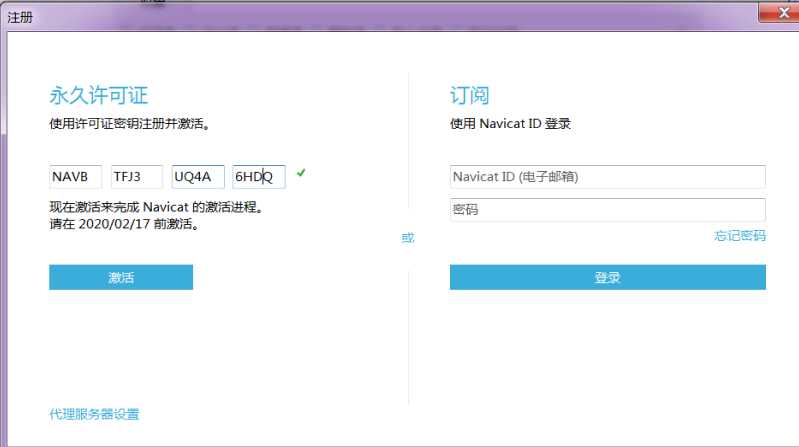Focus the Navicat ID email field
799x447 pixels.
click(x=607, y=177)
